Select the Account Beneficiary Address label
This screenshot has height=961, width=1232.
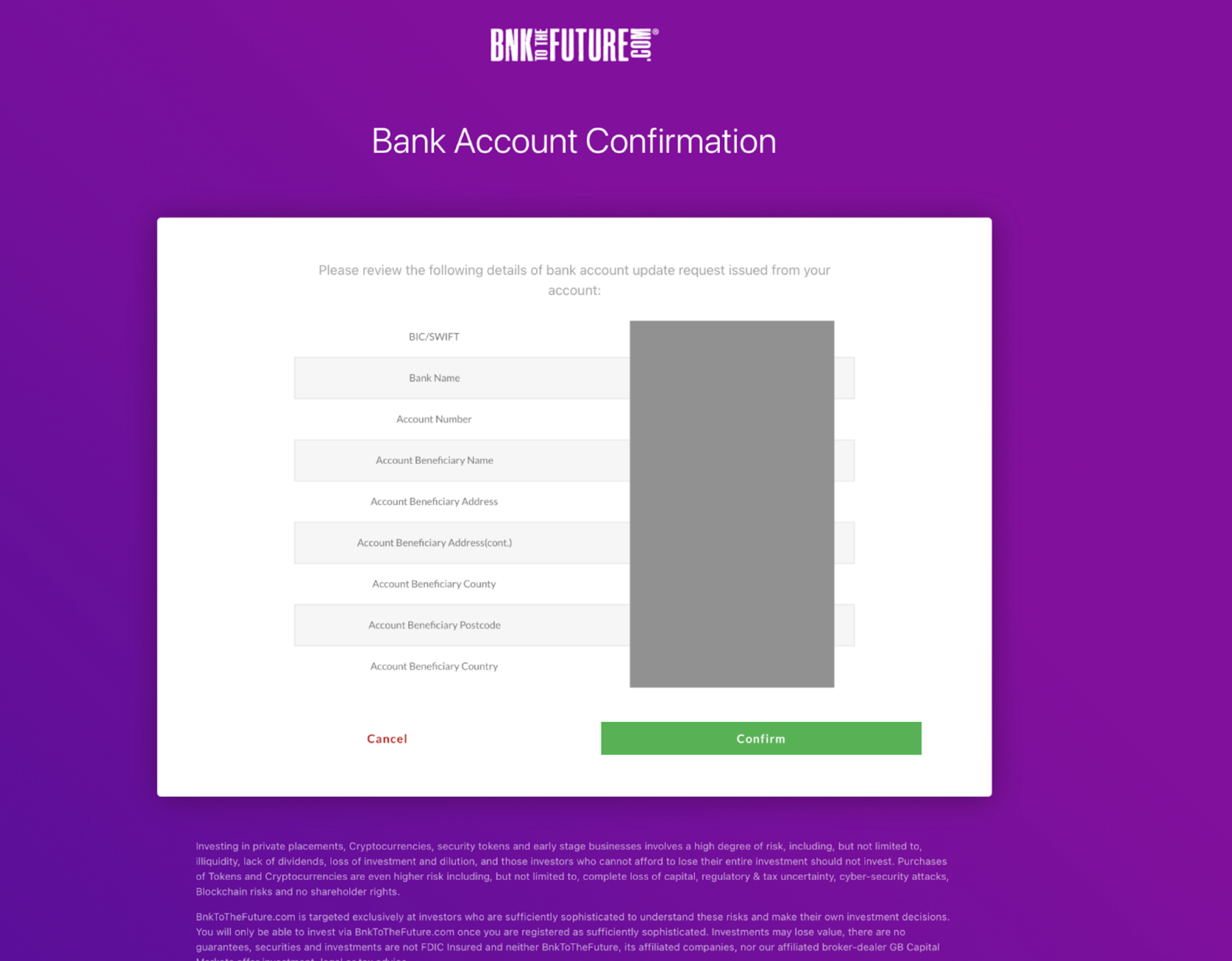point(434,501)
